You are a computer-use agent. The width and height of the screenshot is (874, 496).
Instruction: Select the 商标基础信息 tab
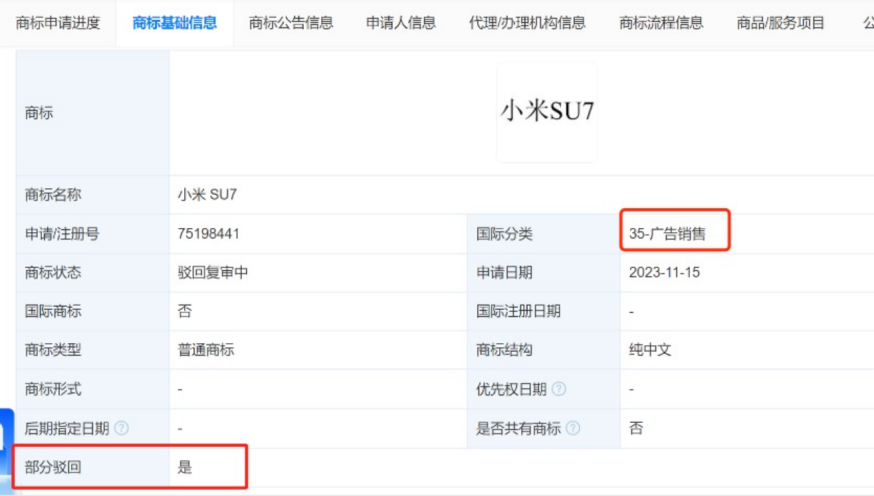pyautogui.click(x=174, y=23)
